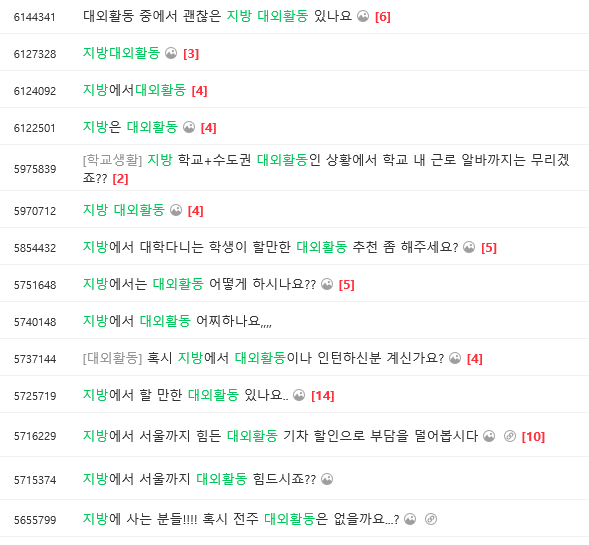Click image icon beside 지방대외활동 post 6127328

coord(171,53)
